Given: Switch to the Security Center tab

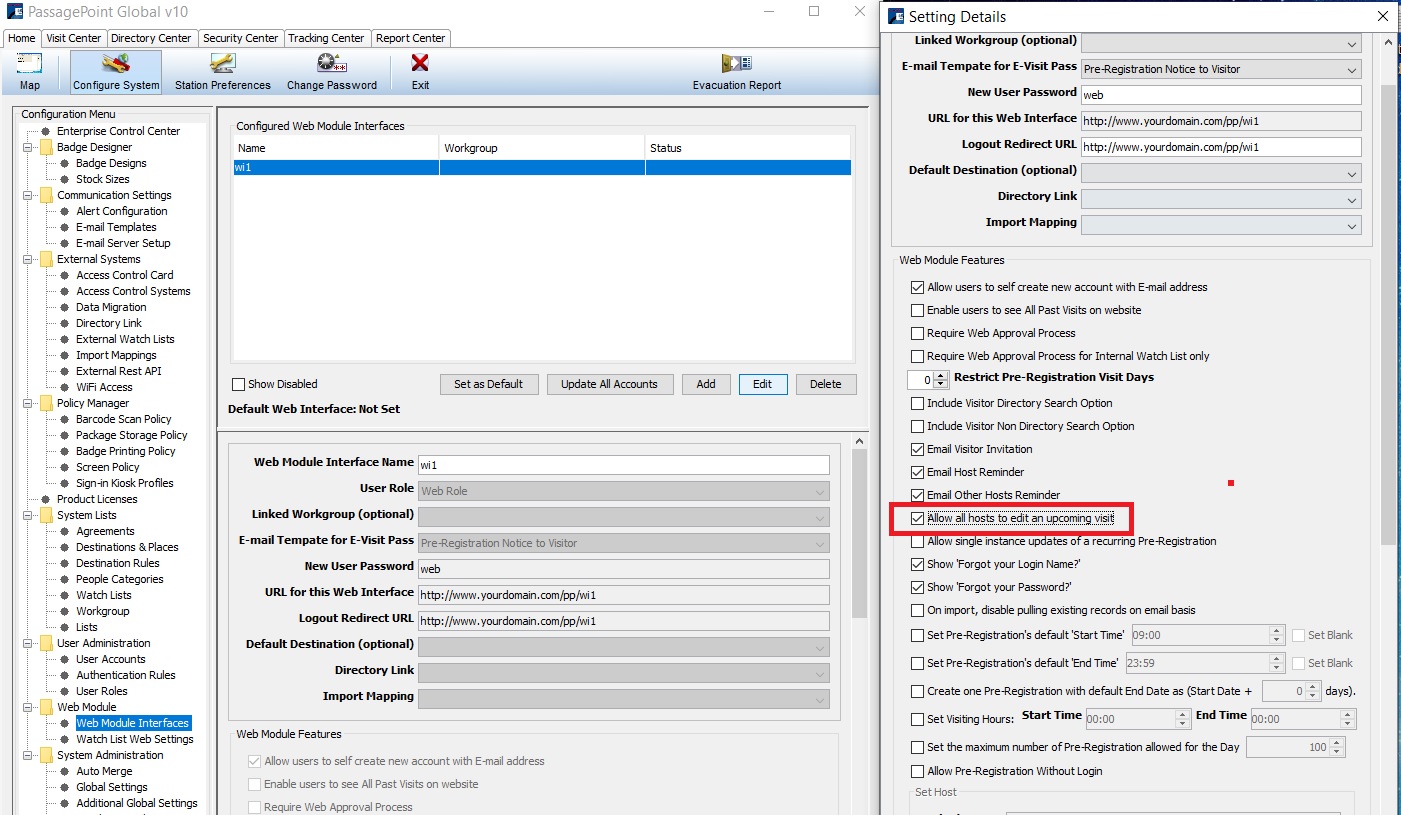Looking at the screenshot, I should click(x=240, y=38).
